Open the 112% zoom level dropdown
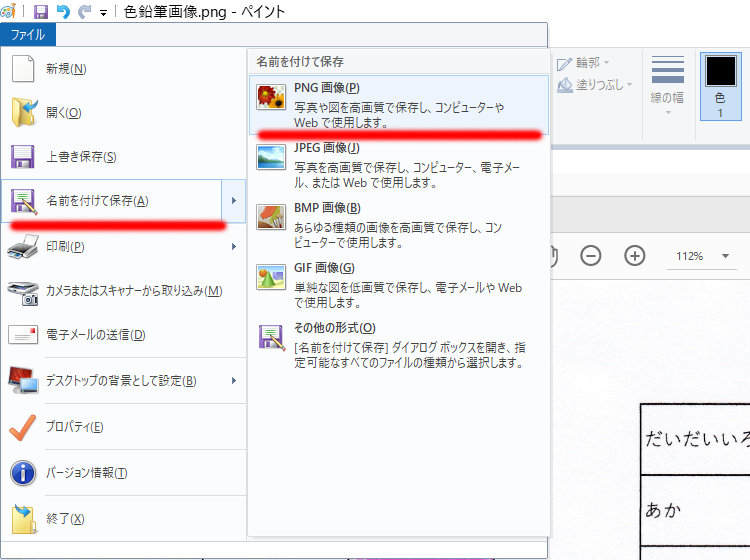 725,256
